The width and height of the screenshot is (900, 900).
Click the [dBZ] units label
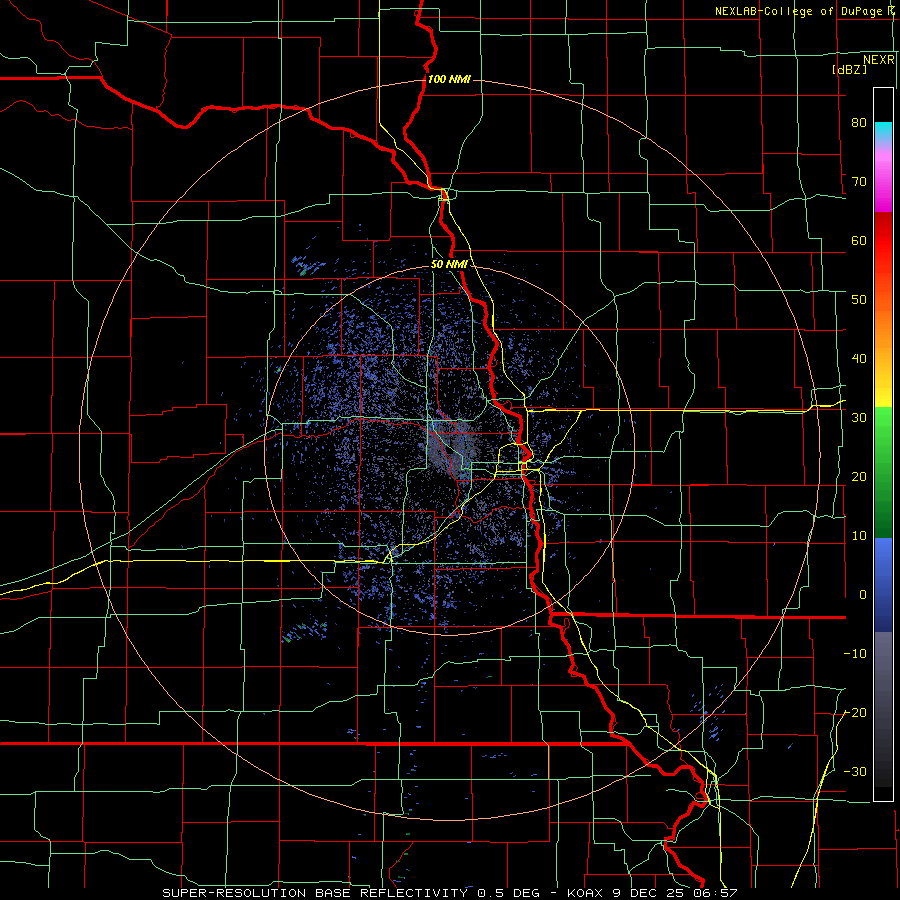[x=849, y=70]
